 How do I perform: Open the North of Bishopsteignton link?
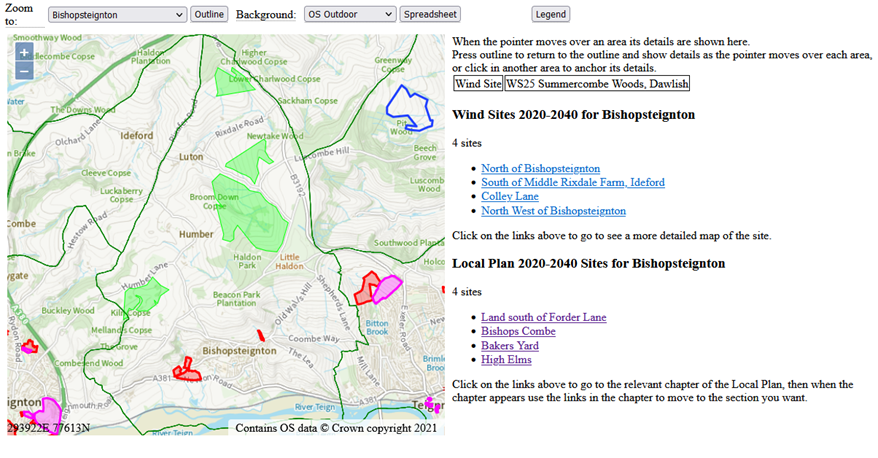tap(540, 169)
